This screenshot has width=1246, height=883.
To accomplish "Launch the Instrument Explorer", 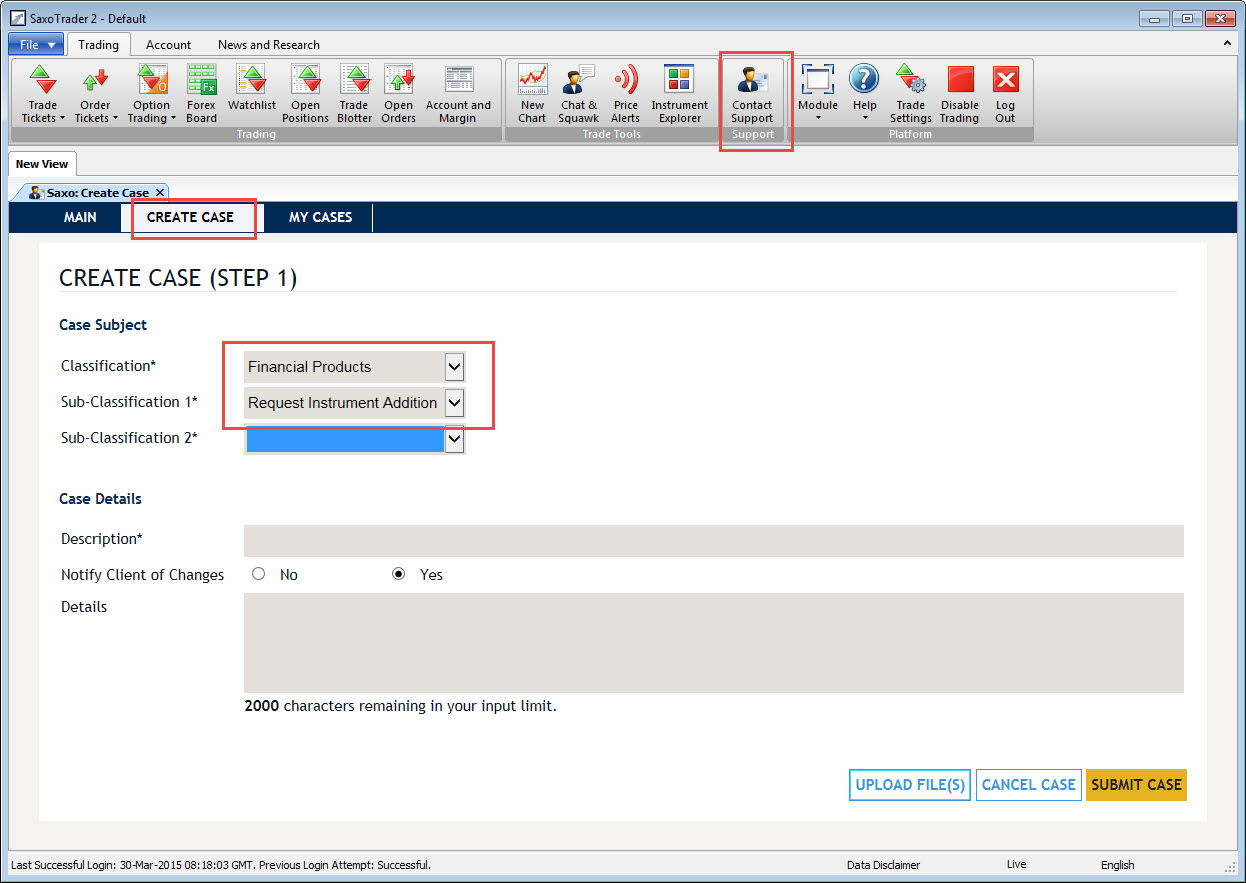I will 679,94.
